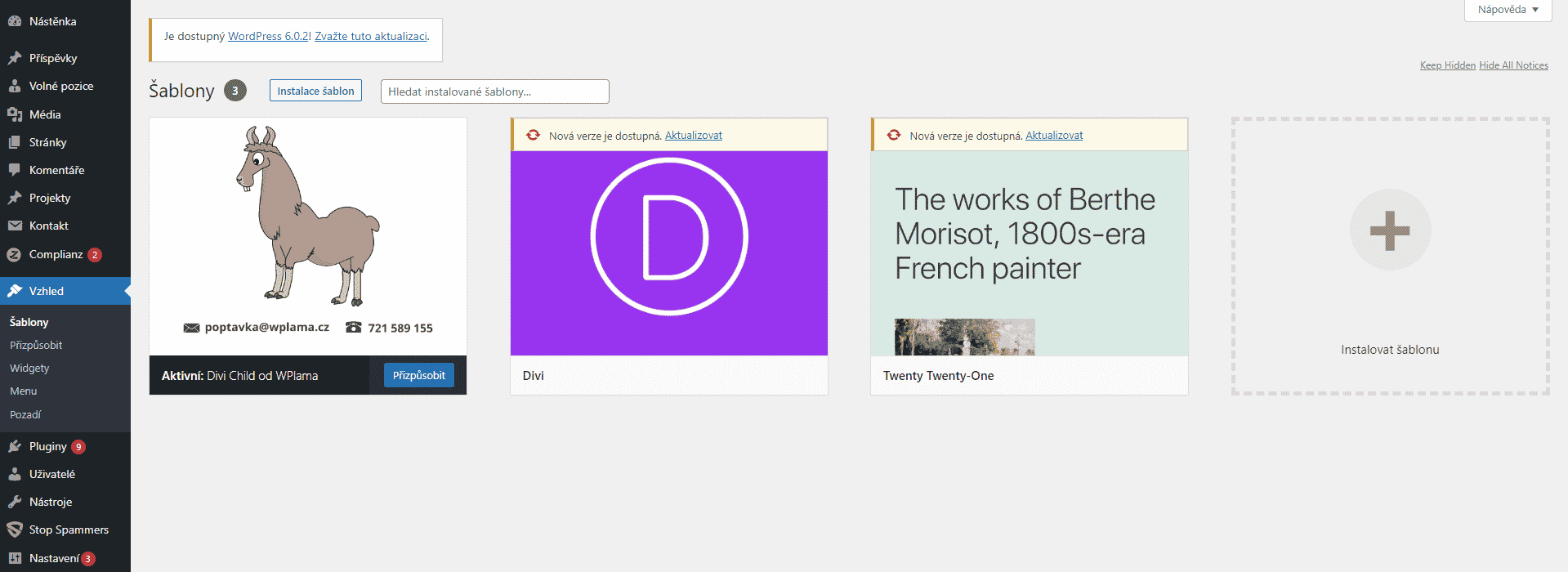
Task: Open the Widgety submenu item
Action: [29, 369]
